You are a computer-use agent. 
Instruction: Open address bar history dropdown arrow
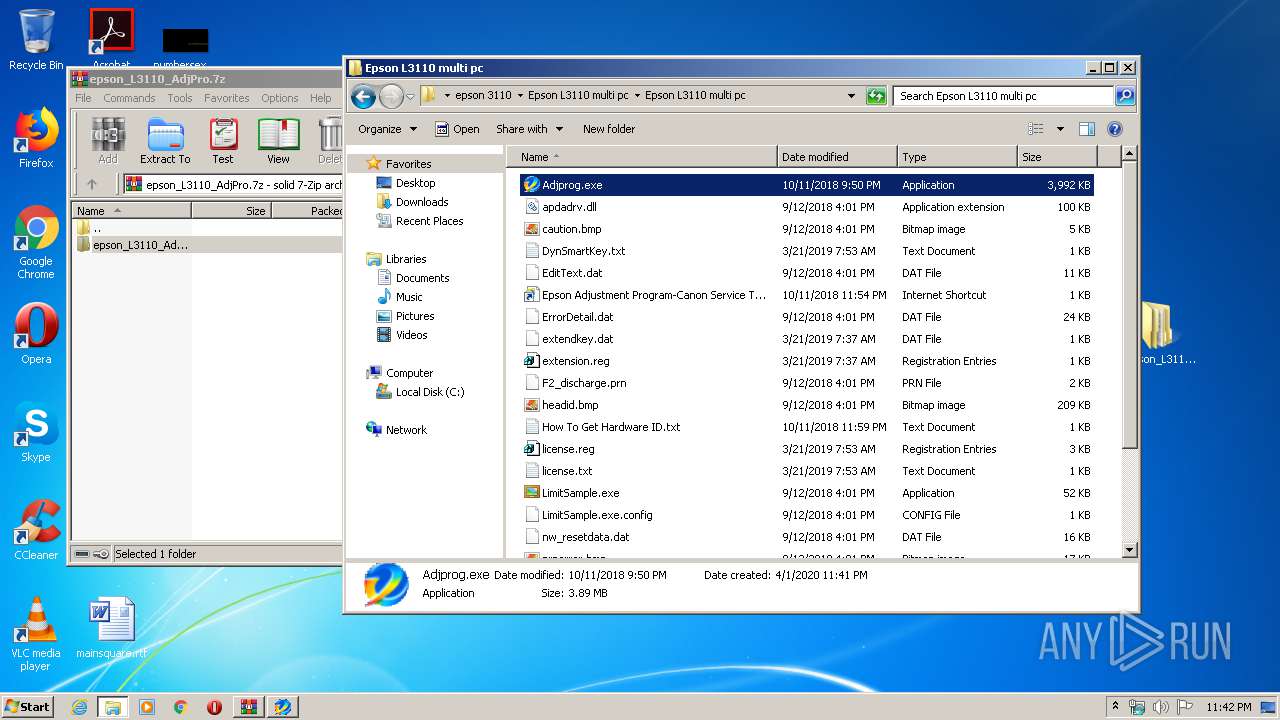point(851,96)
